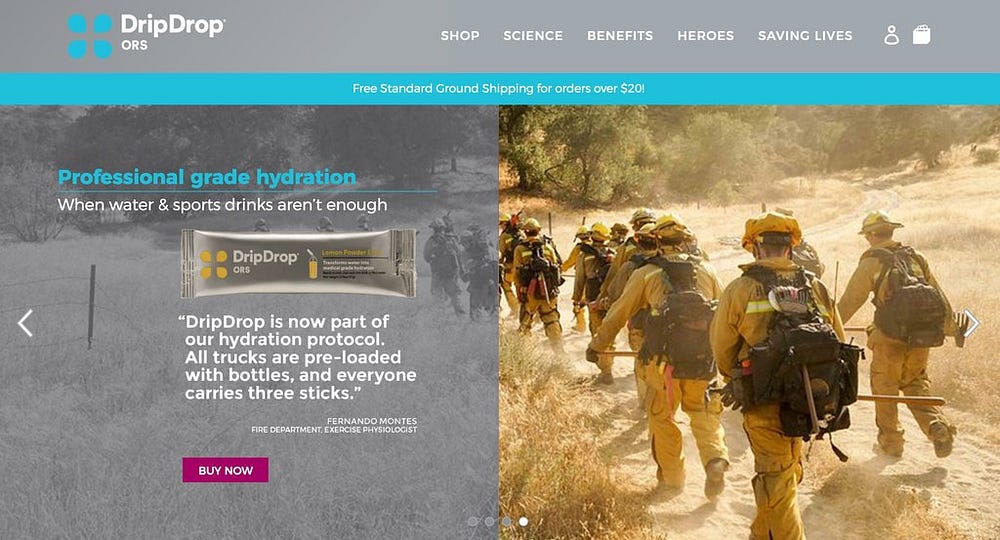
Task: Open the shopping bag cart icon
Action: tap(921, 34)
